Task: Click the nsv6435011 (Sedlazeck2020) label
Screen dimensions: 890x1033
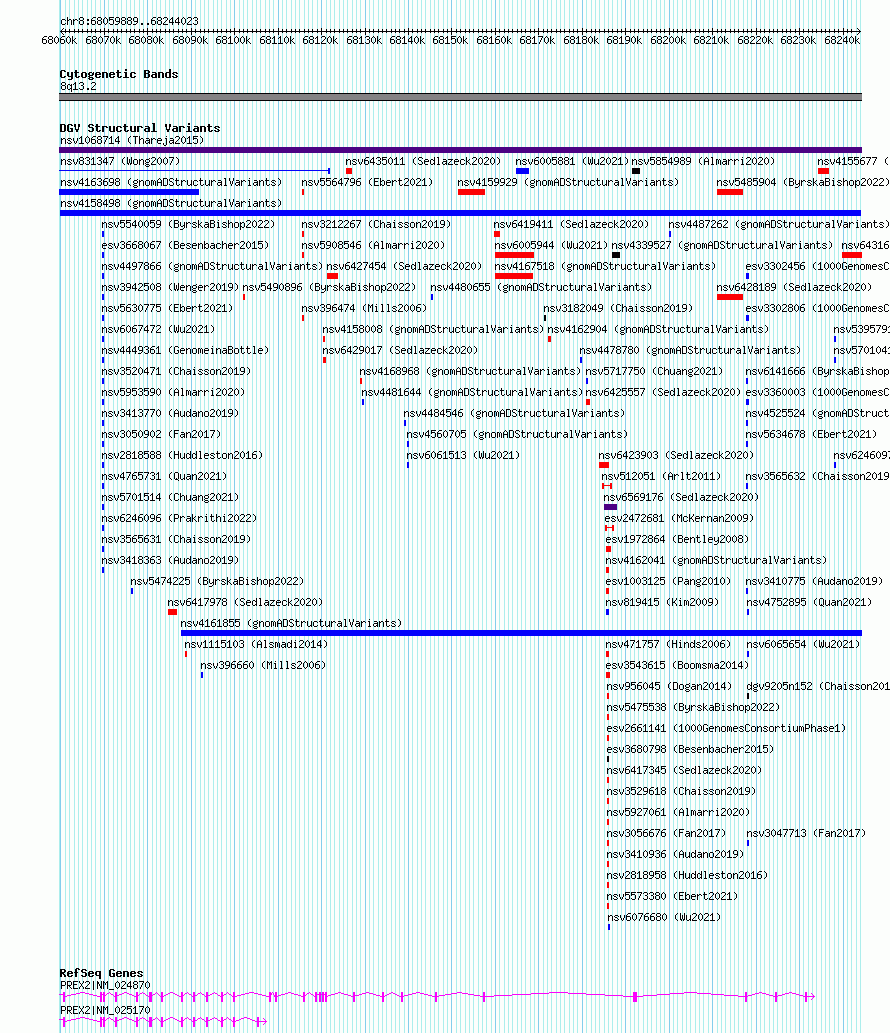Action: tap(423, 161)
